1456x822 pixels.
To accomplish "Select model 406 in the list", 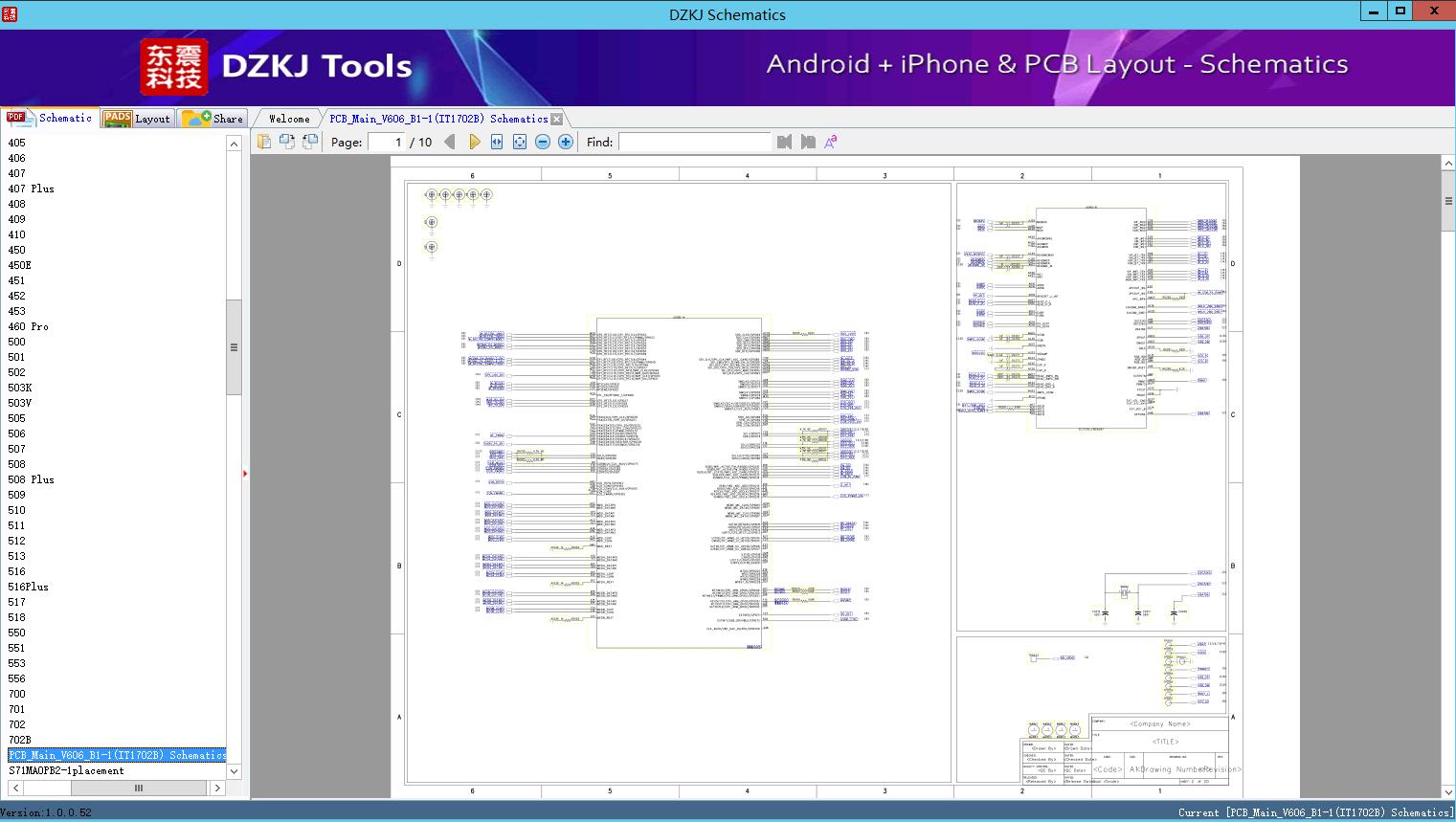I will [x=17, y=158].
